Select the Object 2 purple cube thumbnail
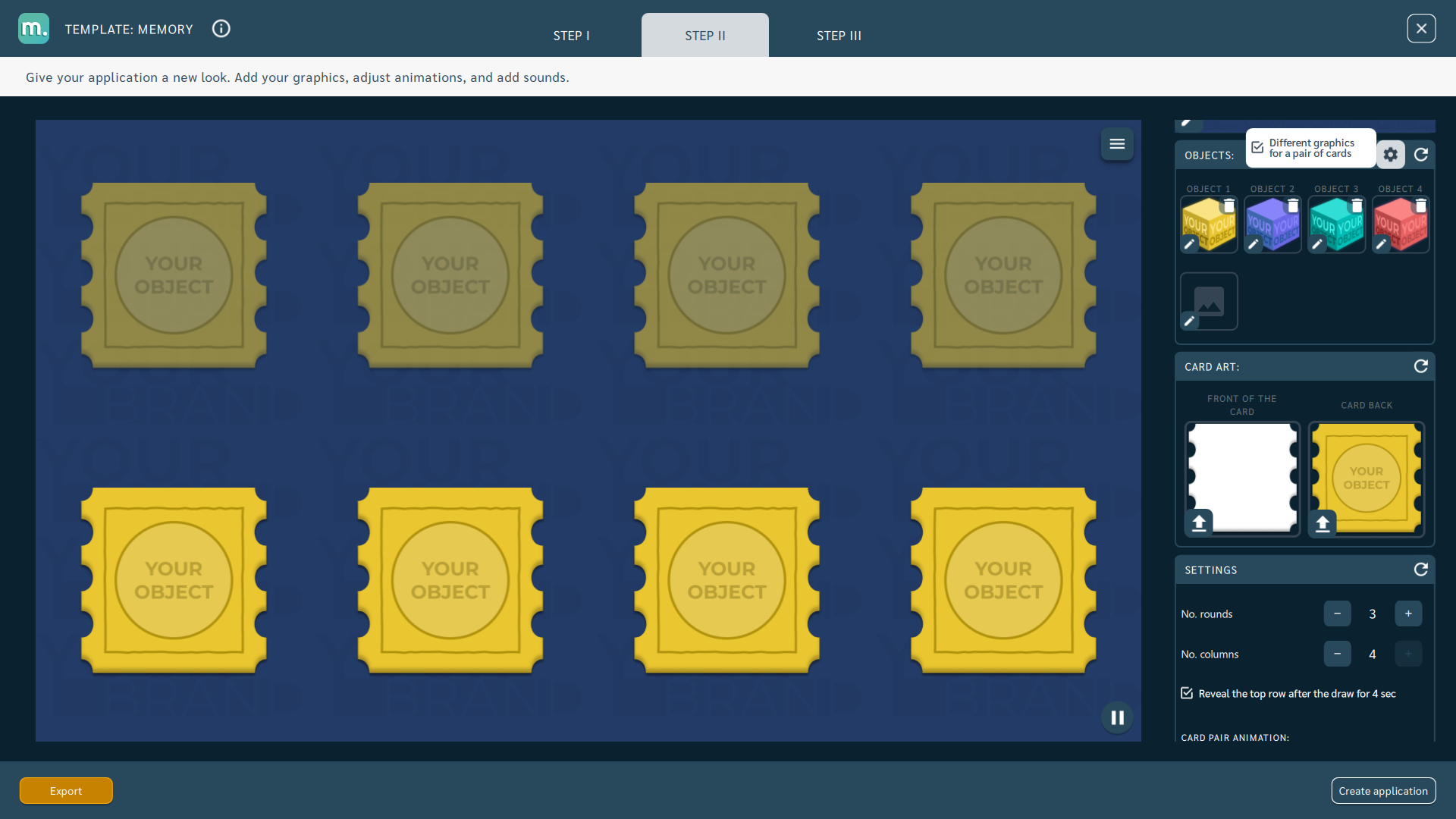1456x819 pixels. (x=1273, y=225)
